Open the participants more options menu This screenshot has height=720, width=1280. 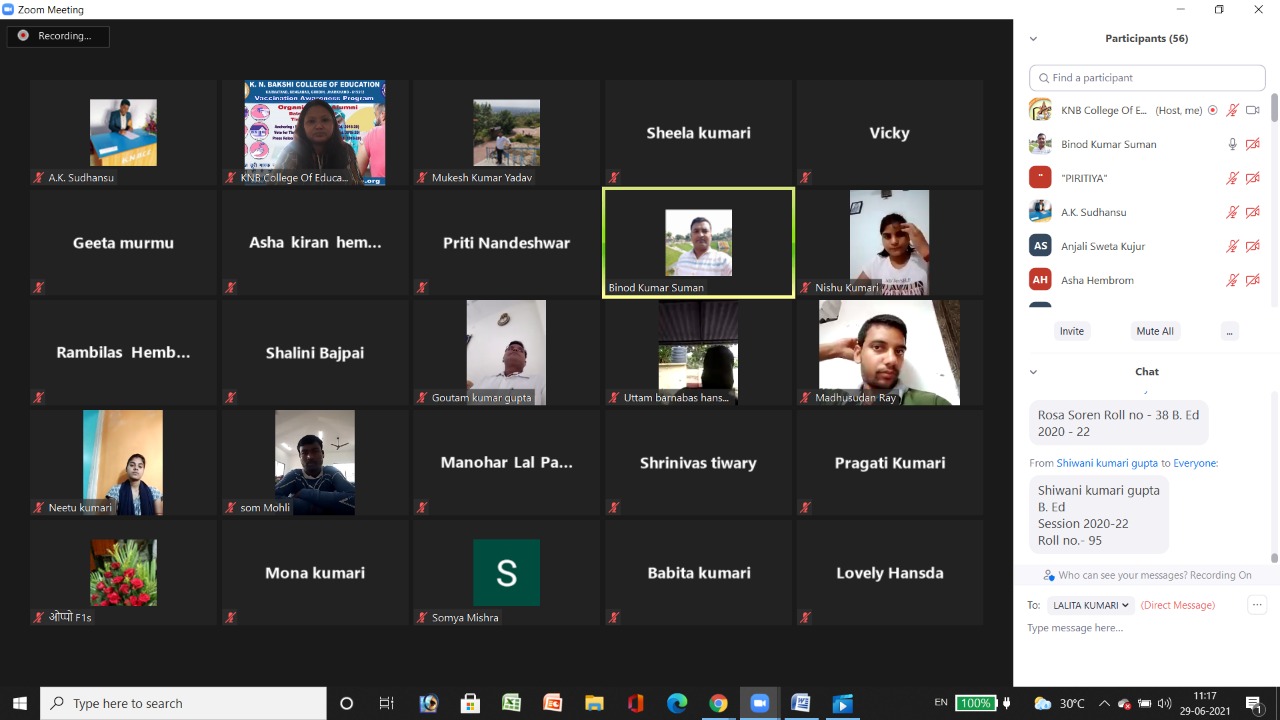pyautogui.click(x=1229, y=331)
